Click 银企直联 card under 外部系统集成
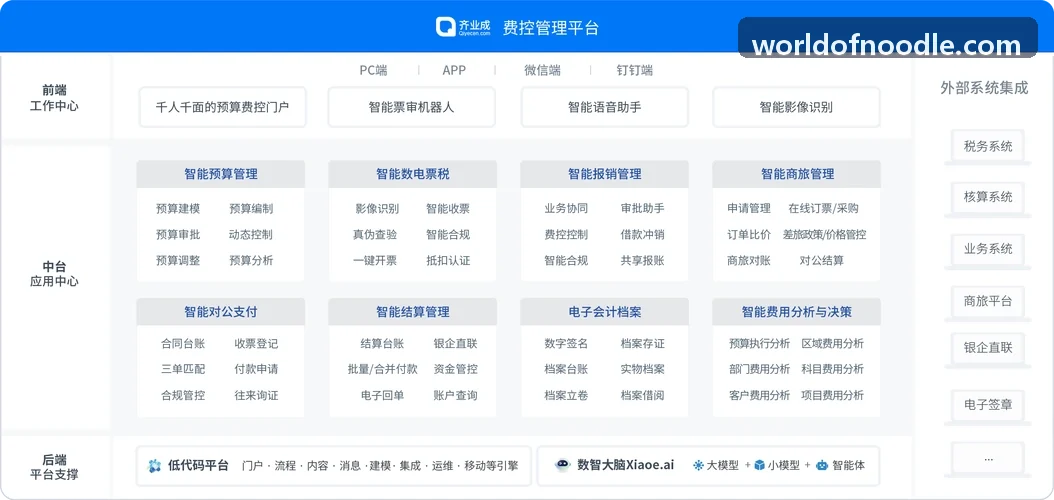This screenshot has height=500, width=1054. point(988,348)
